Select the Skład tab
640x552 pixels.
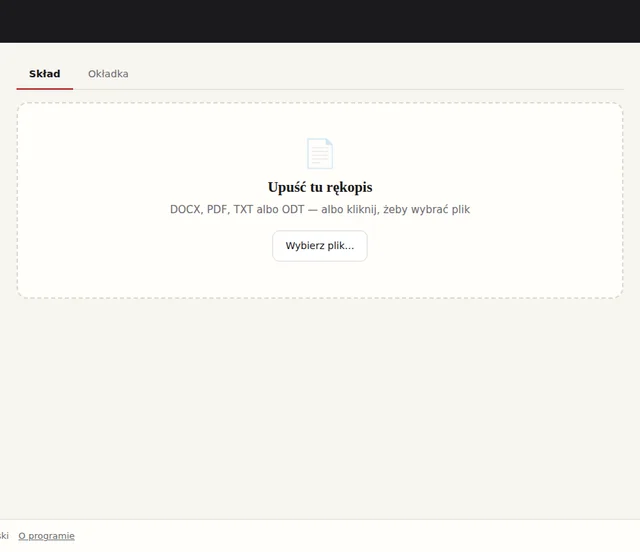[x=44, y=74]
